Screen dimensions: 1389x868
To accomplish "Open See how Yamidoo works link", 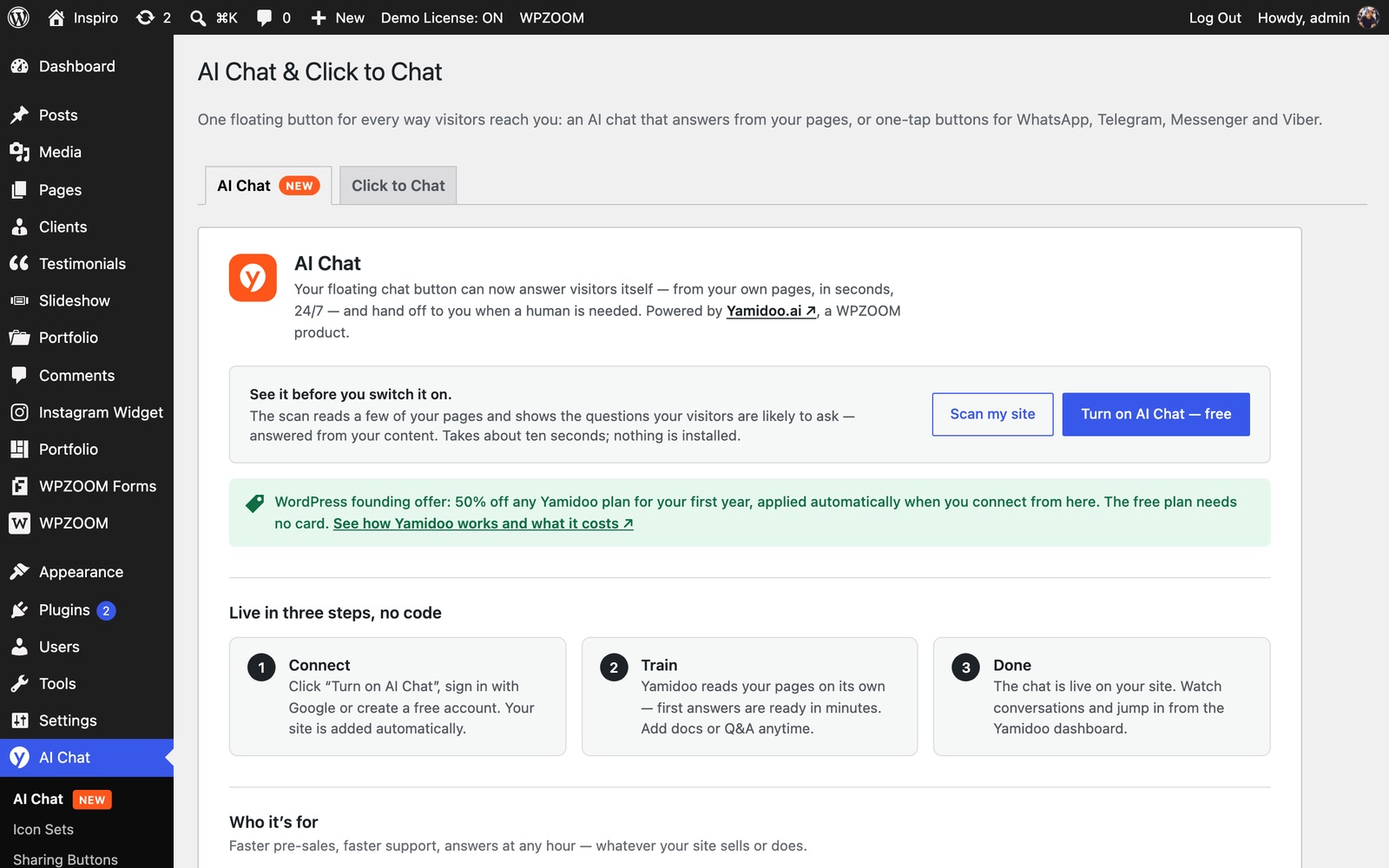I will [483, 523].
